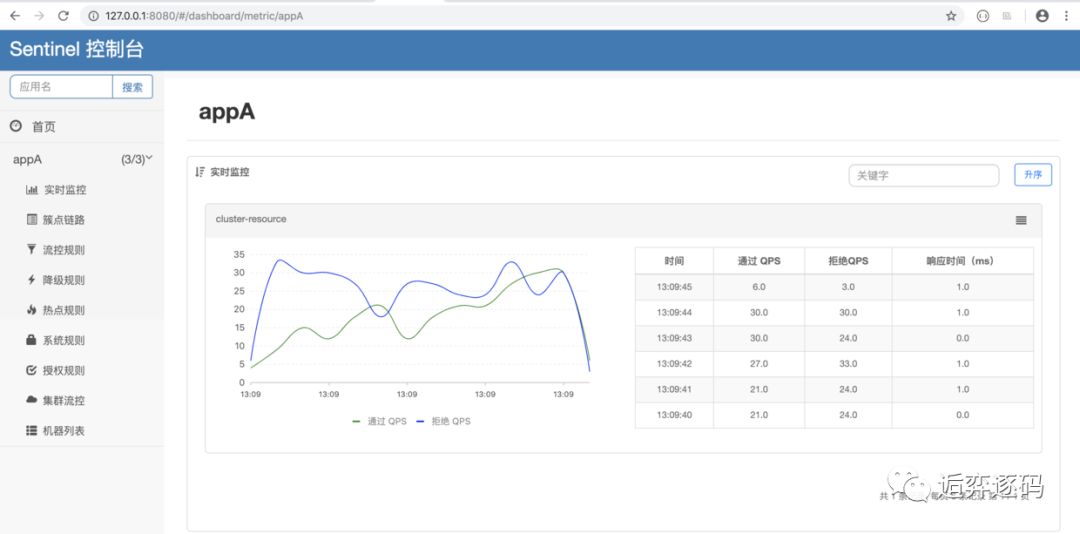Click the list icon for 簇点链路

(32, 220)
